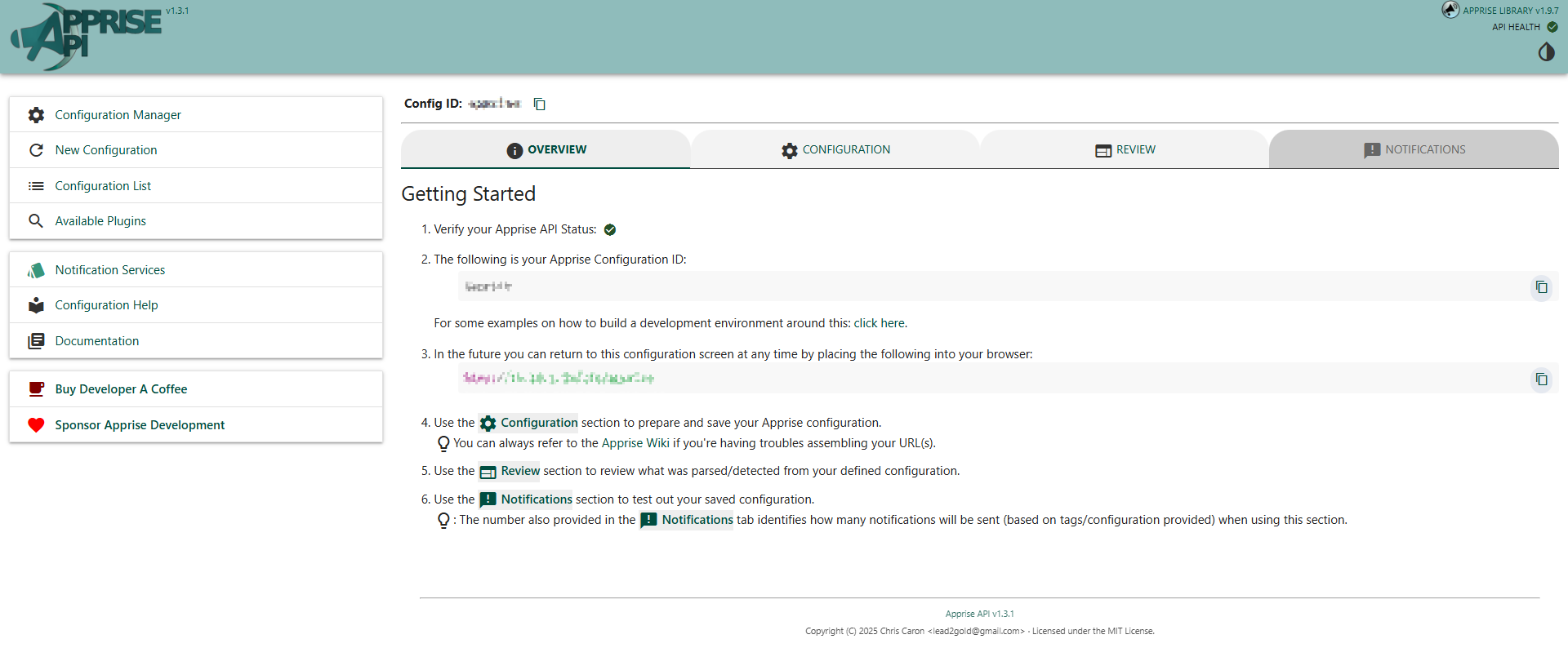Open the Apprise Wiki link
Viewport: 1568px width, 648px height.
click(x=635, y=443)
